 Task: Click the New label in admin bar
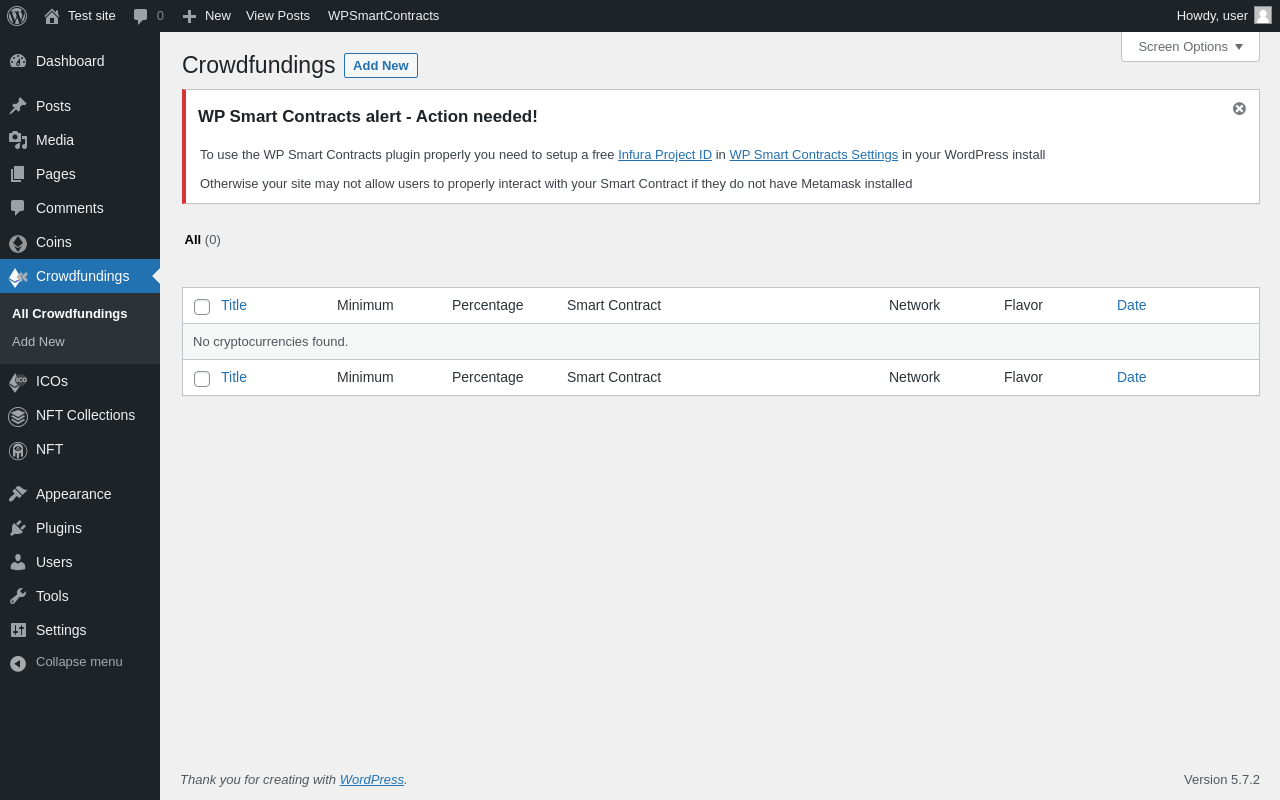point(218,16)
